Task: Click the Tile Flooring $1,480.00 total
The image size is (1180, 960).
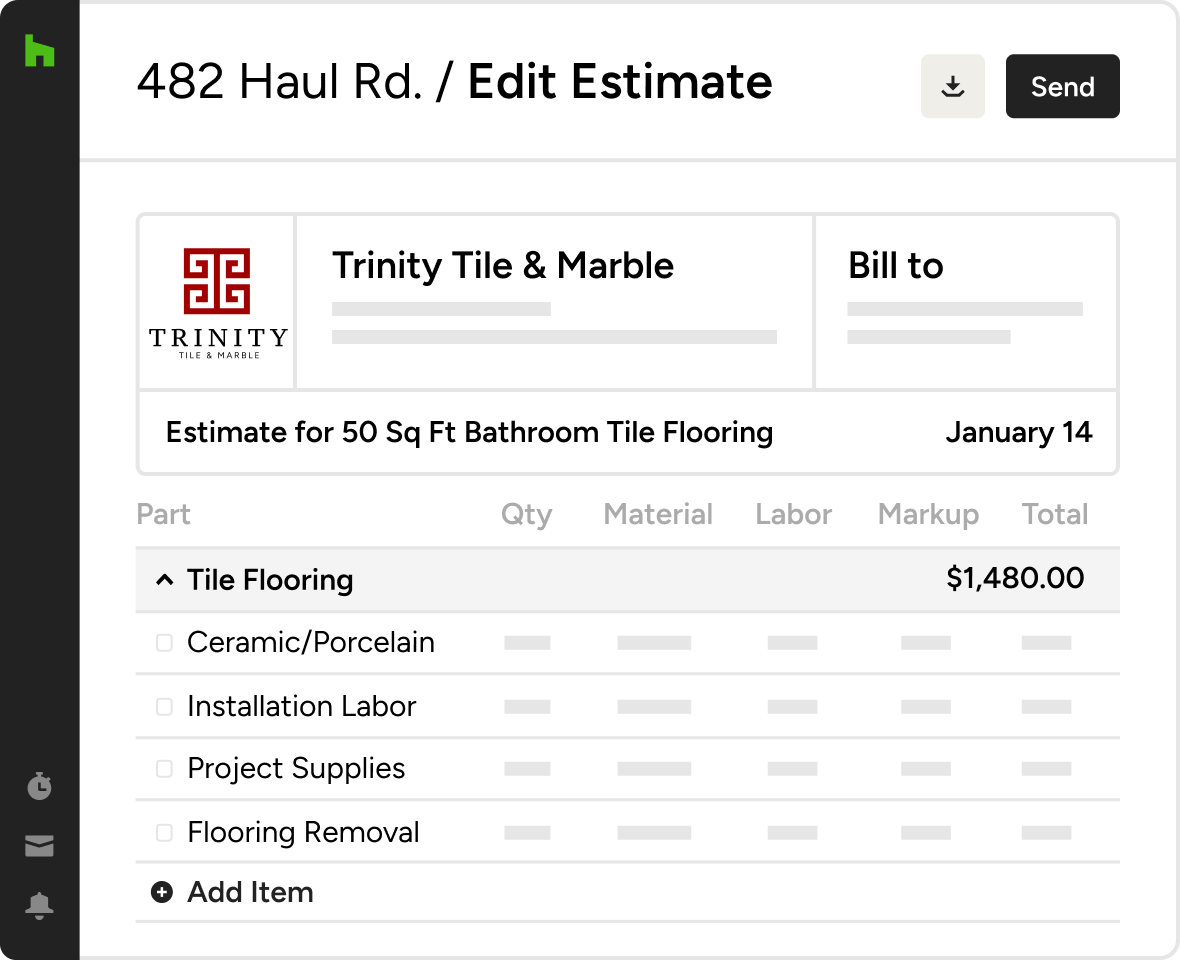Action: pyautogui.click(x=1014, y=579)
